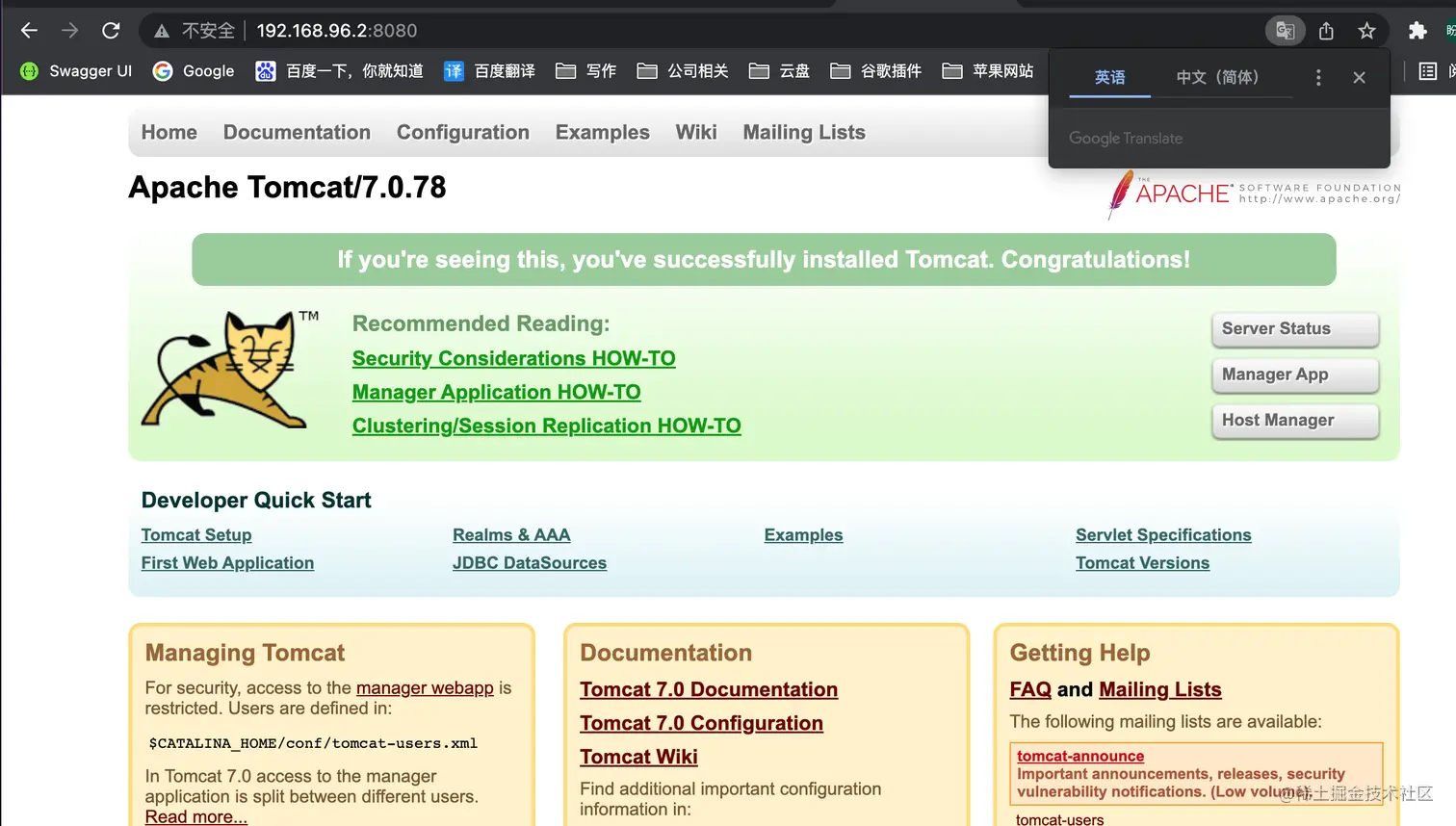This screenshot has height=826, width=1456.
Task: Go forward with the browser forward arrow
Action: tap(70, 31)
